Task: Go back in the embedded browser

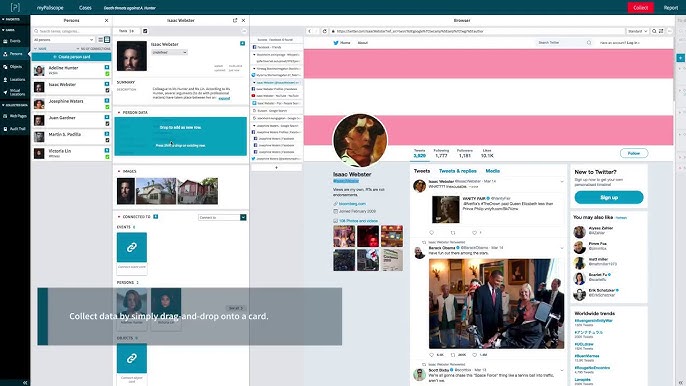Action: pyautogui.click(x=309, y=31)
